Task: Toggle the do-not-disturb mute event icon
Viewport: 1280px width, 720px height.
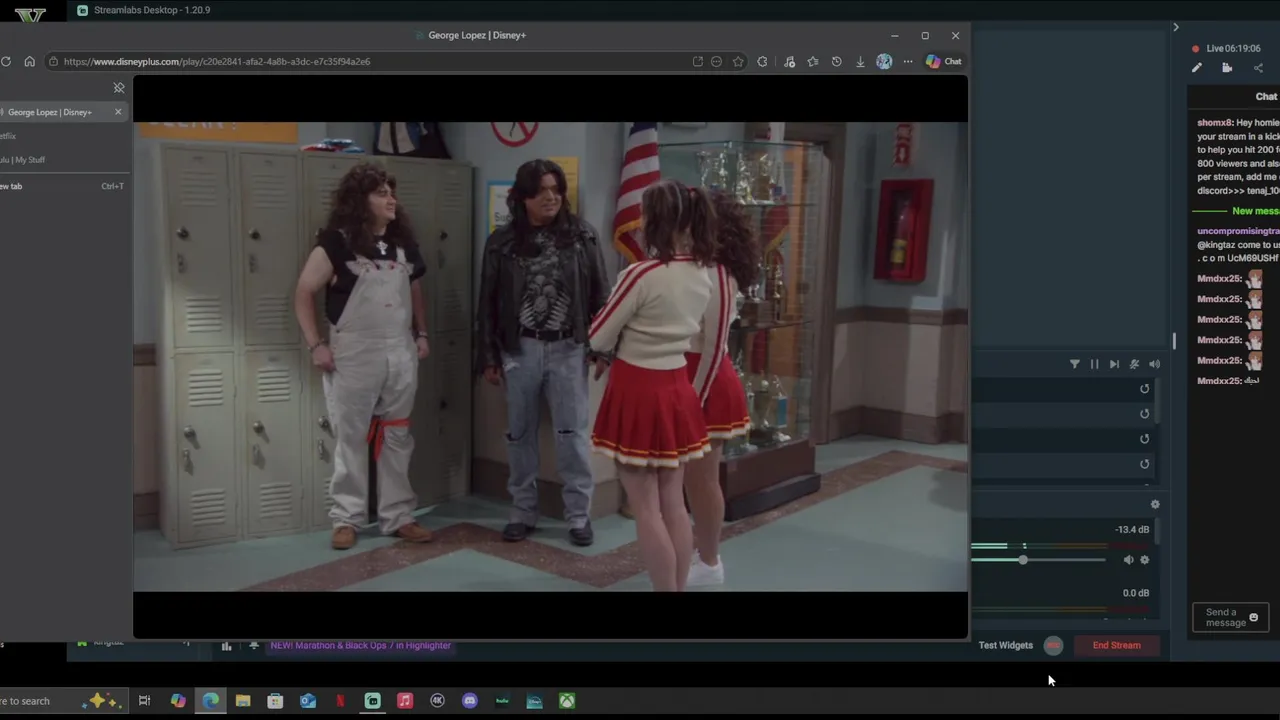Action: (1134, 364)
